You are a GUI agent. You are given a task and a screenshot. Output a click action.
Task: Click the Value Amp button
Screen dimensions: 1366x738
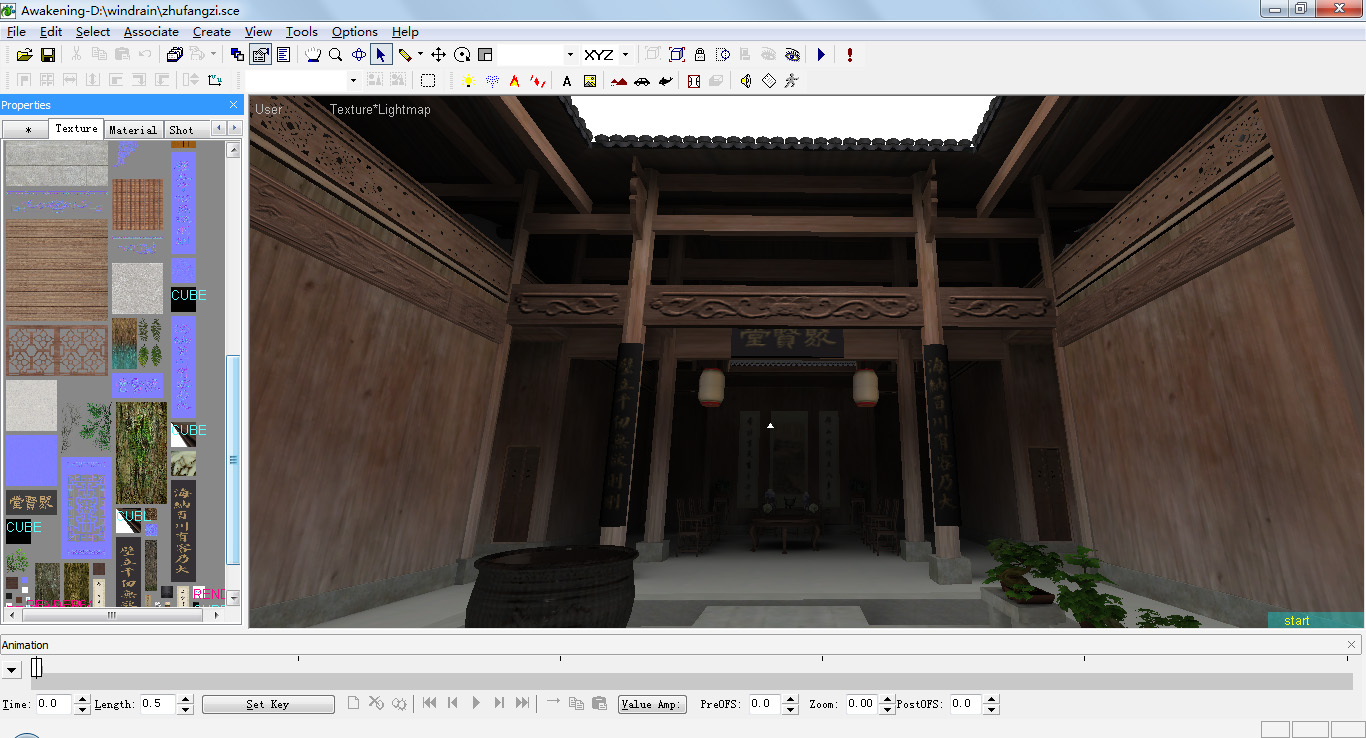point(652,703)
